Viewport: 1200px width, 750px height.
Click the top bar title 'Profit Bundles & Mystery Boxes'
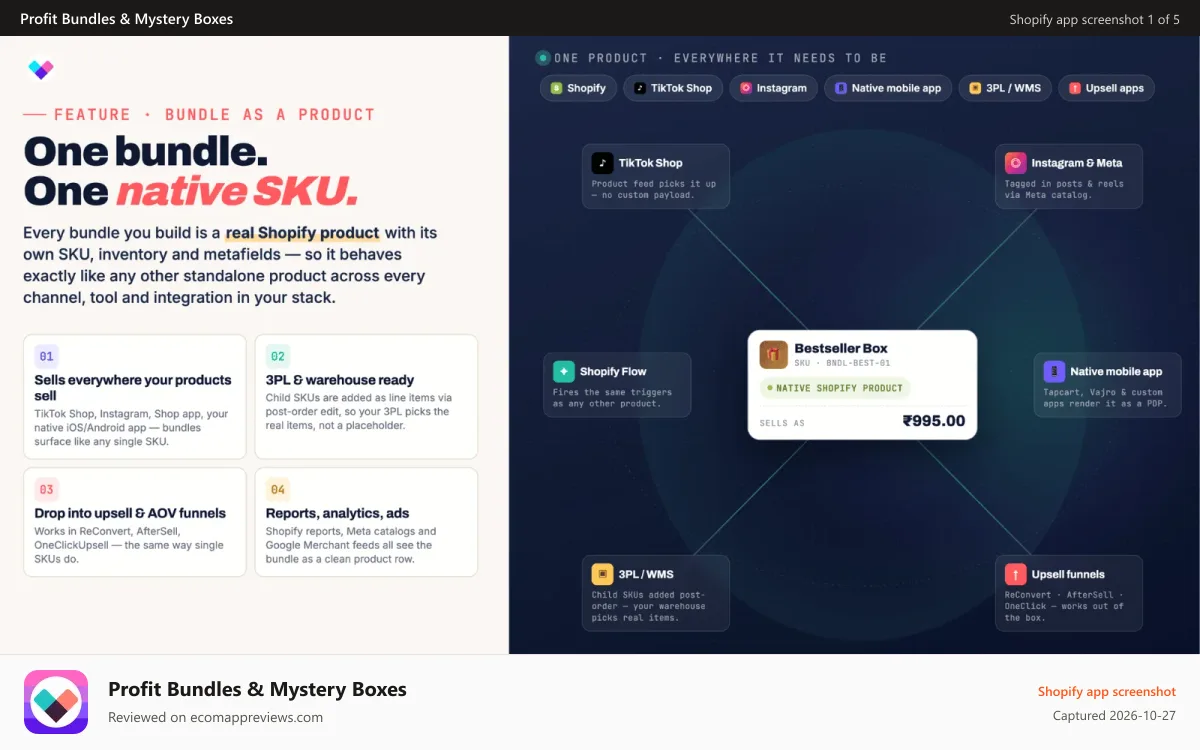click(x=127, y=19)
